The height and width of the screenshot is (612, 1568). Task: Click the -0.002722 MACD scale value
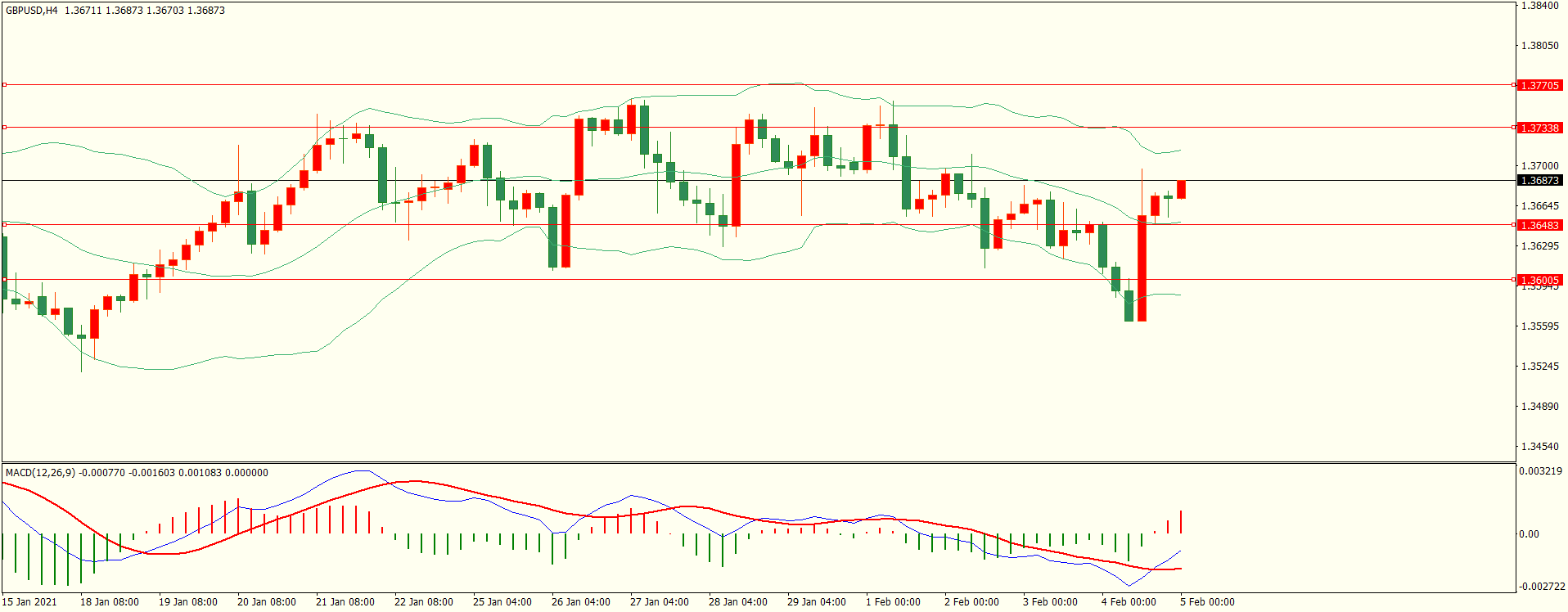pyautogui.click(x=1542, y=587)
